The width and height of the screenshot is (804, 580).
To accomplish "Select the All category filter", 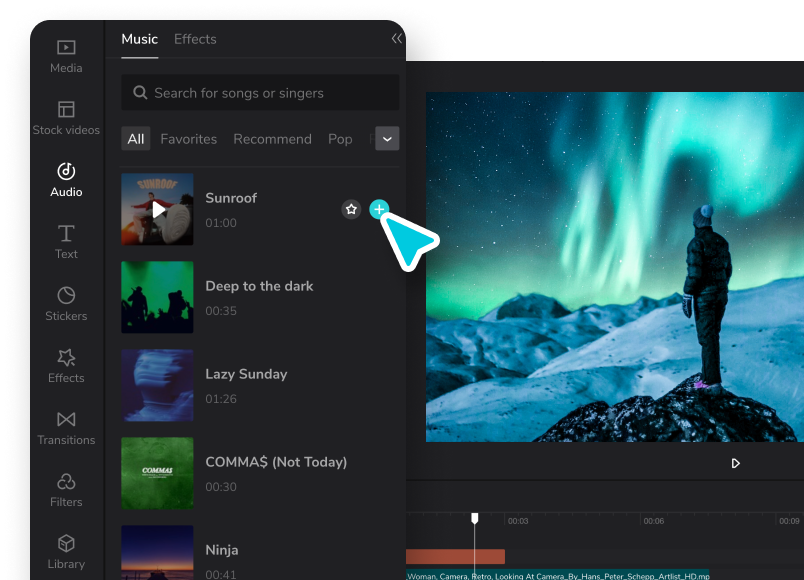I will [x=136, y=139].
